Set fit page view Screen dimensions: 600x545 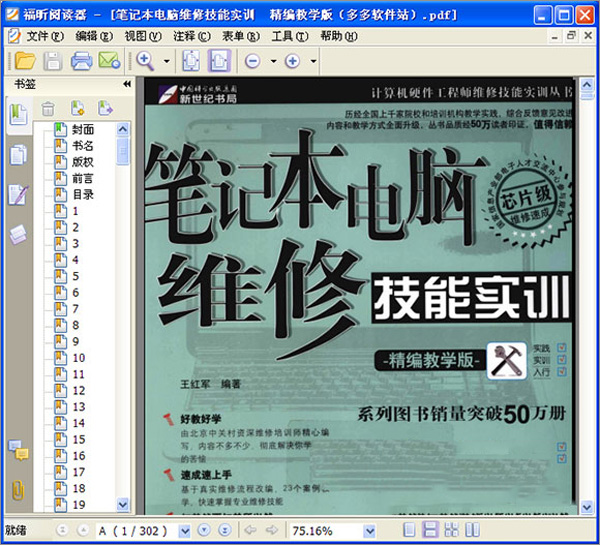191,61
